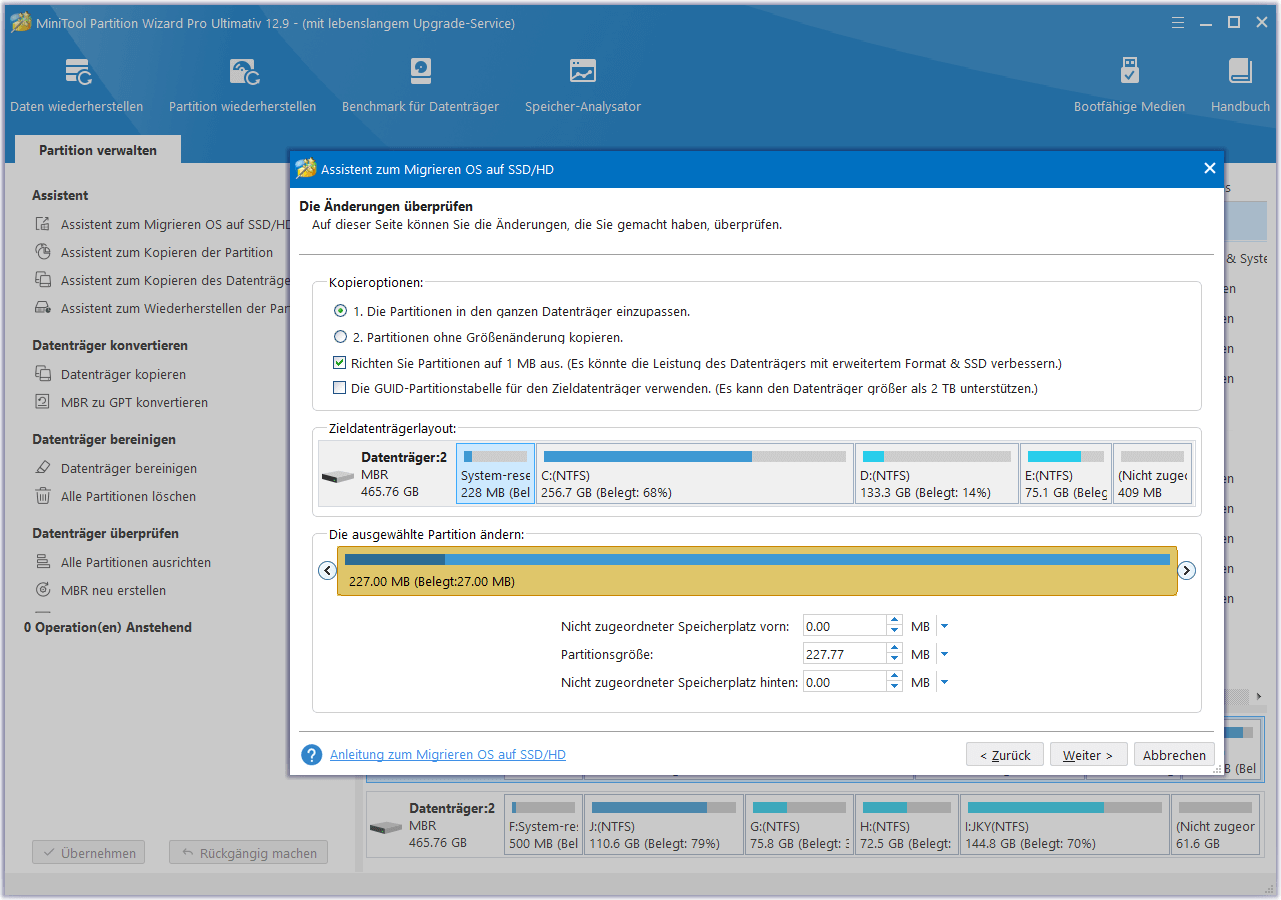This screenshot has width=1281, height=900.
Task: Select Alle Partitionen ausrichten
Action: click(136, 563)
